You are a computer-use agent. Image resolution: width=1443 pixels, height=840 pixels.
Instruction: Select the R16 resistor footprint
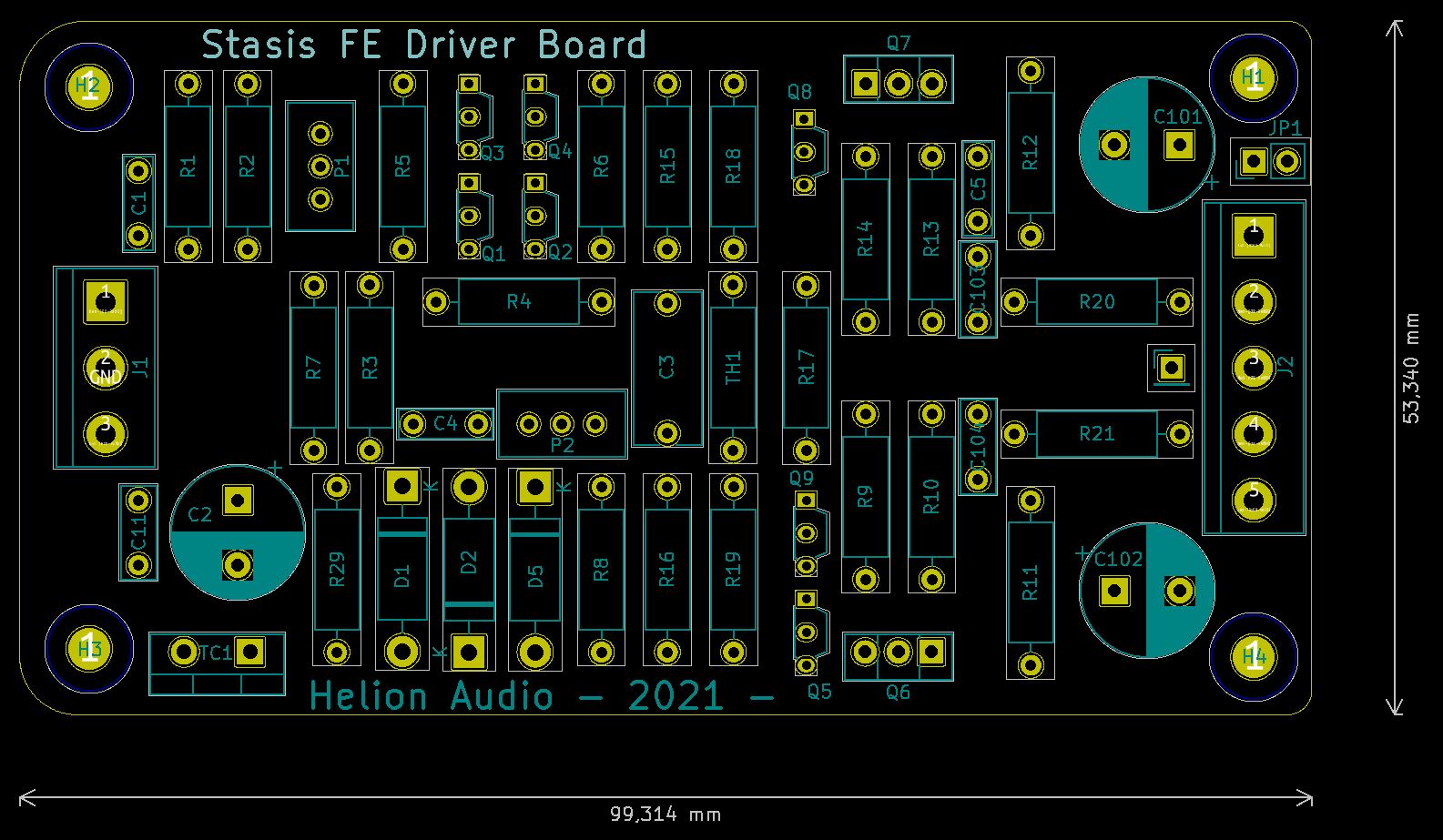667,570
